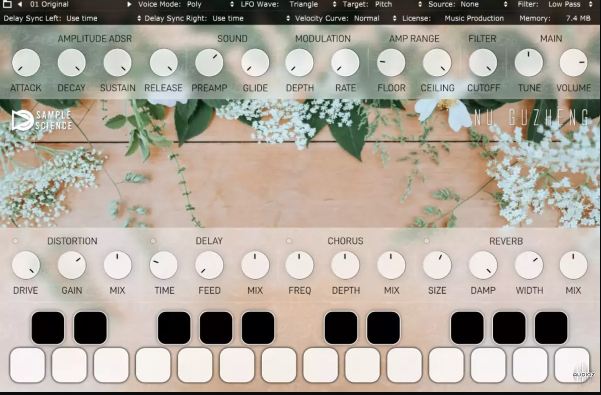601x395 pixels.
Task: Enable the Reverb effect toggle
Action: pyautogui.click(x=426, y=241)
